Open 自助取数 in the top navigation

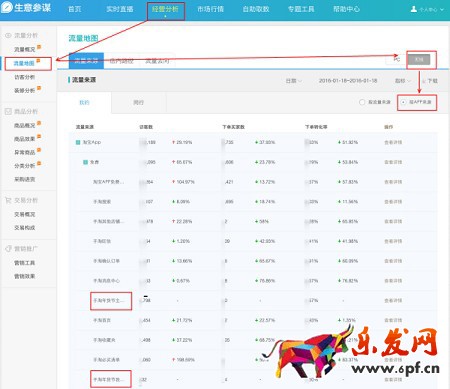coord(256,9)
